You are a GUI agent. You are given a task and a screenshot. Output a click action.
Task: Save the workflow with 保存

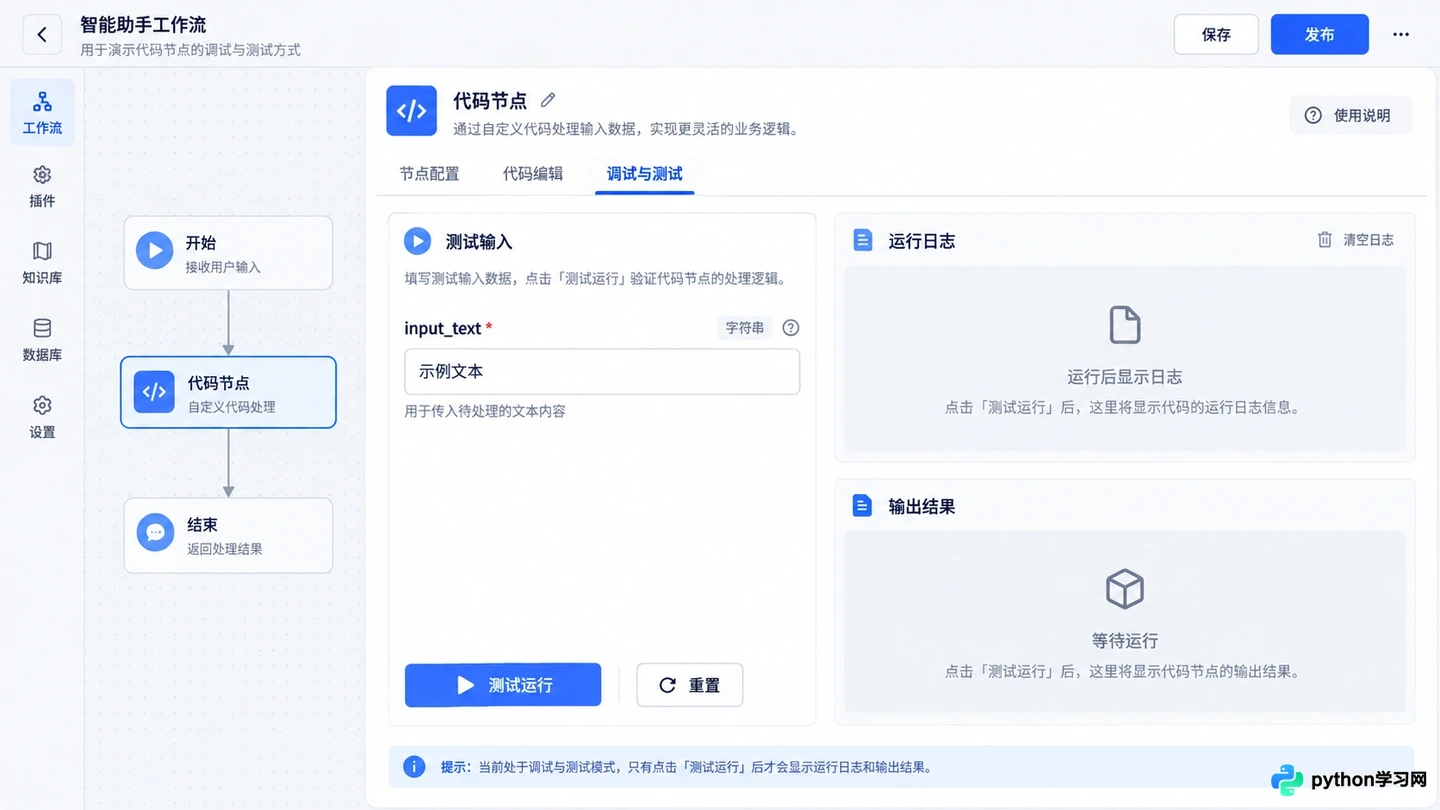(x=1216, y=35)
